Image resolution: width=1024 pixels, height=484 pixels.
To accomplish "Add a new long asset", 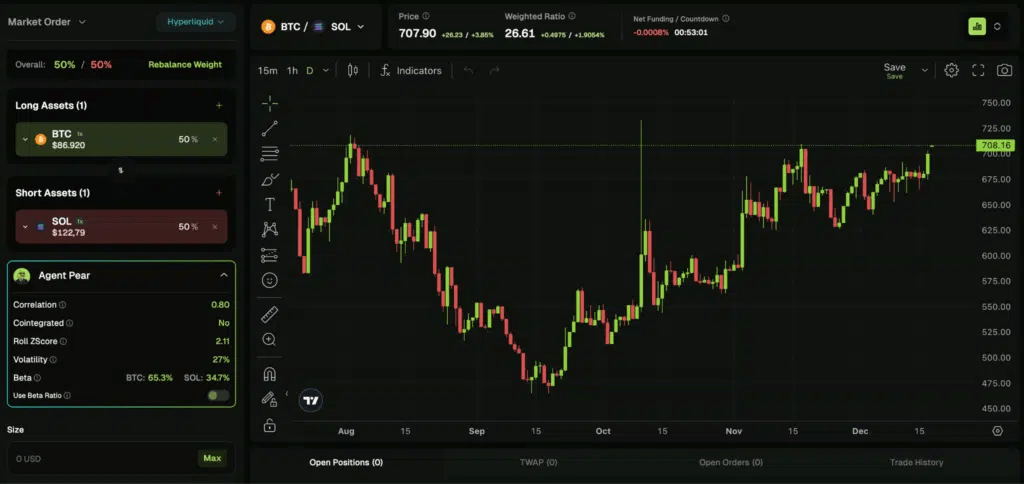I will 219,105.
